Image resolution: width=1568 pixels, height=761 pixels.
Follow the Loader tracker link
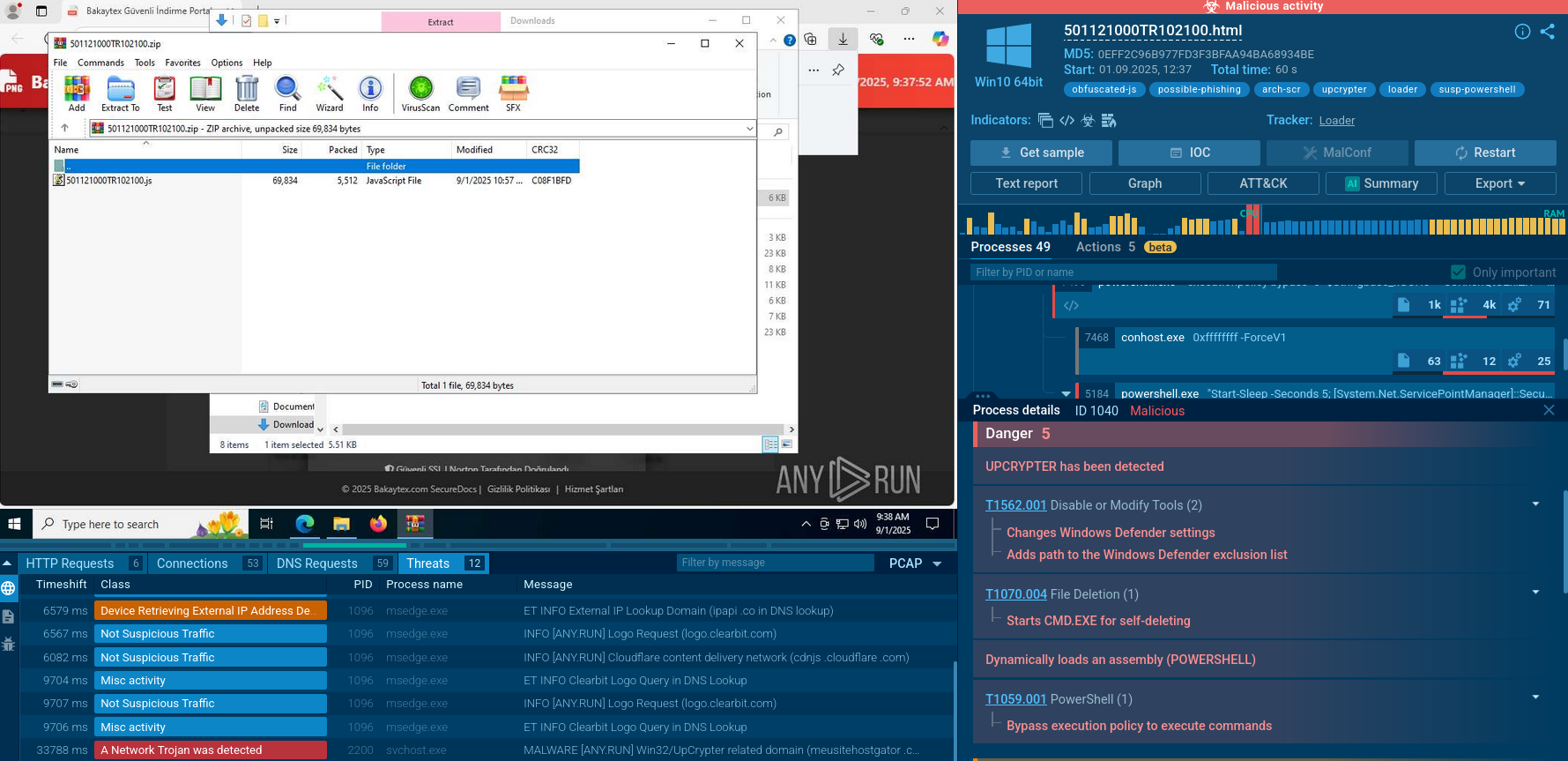point(1337,121)
